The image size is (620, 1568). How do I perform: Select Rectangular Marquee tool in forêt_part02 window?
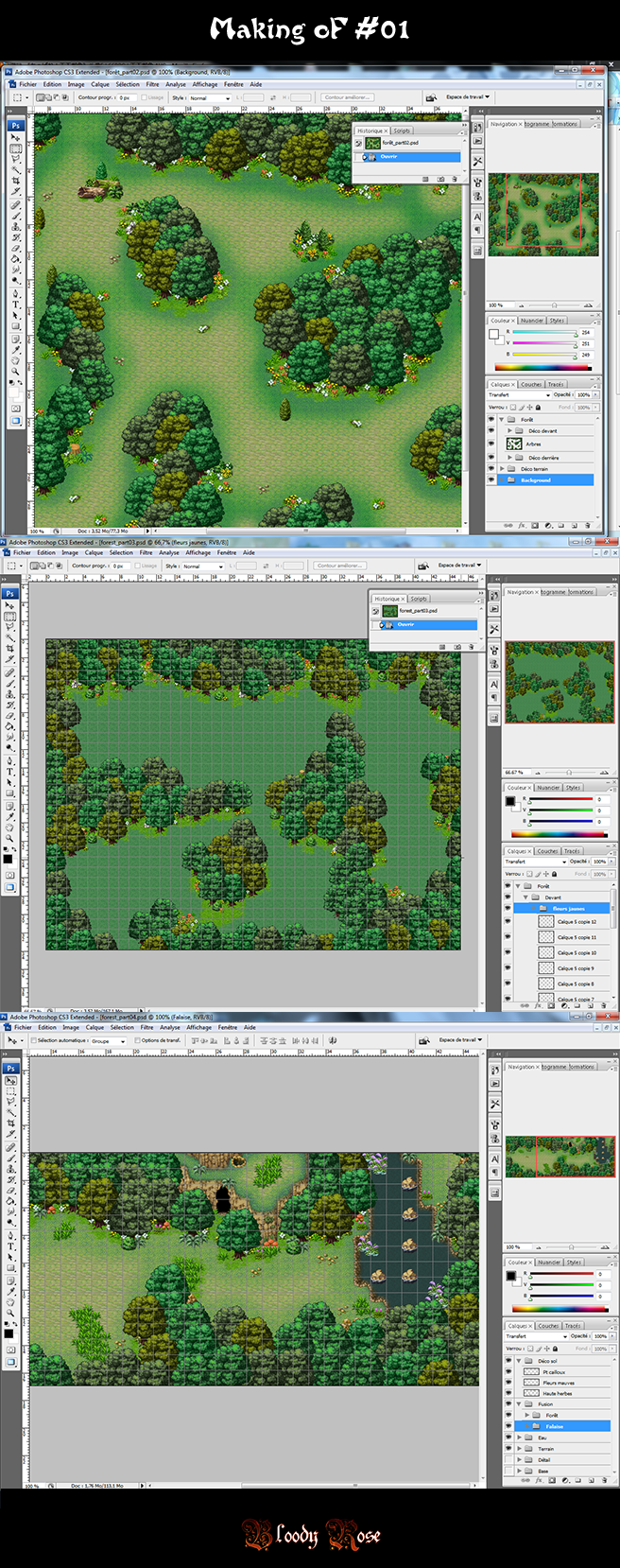(16, 148)
